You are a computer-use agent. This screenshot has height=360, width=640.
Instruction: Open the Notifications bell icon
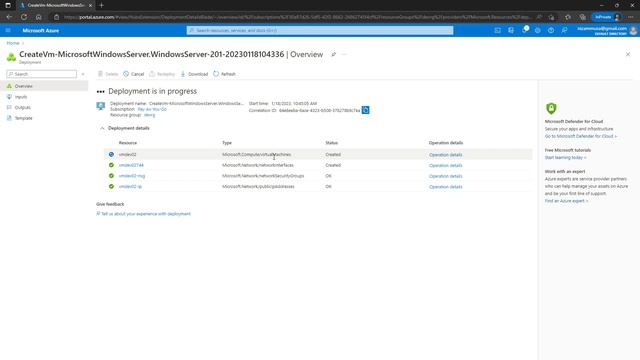(524, 30)
